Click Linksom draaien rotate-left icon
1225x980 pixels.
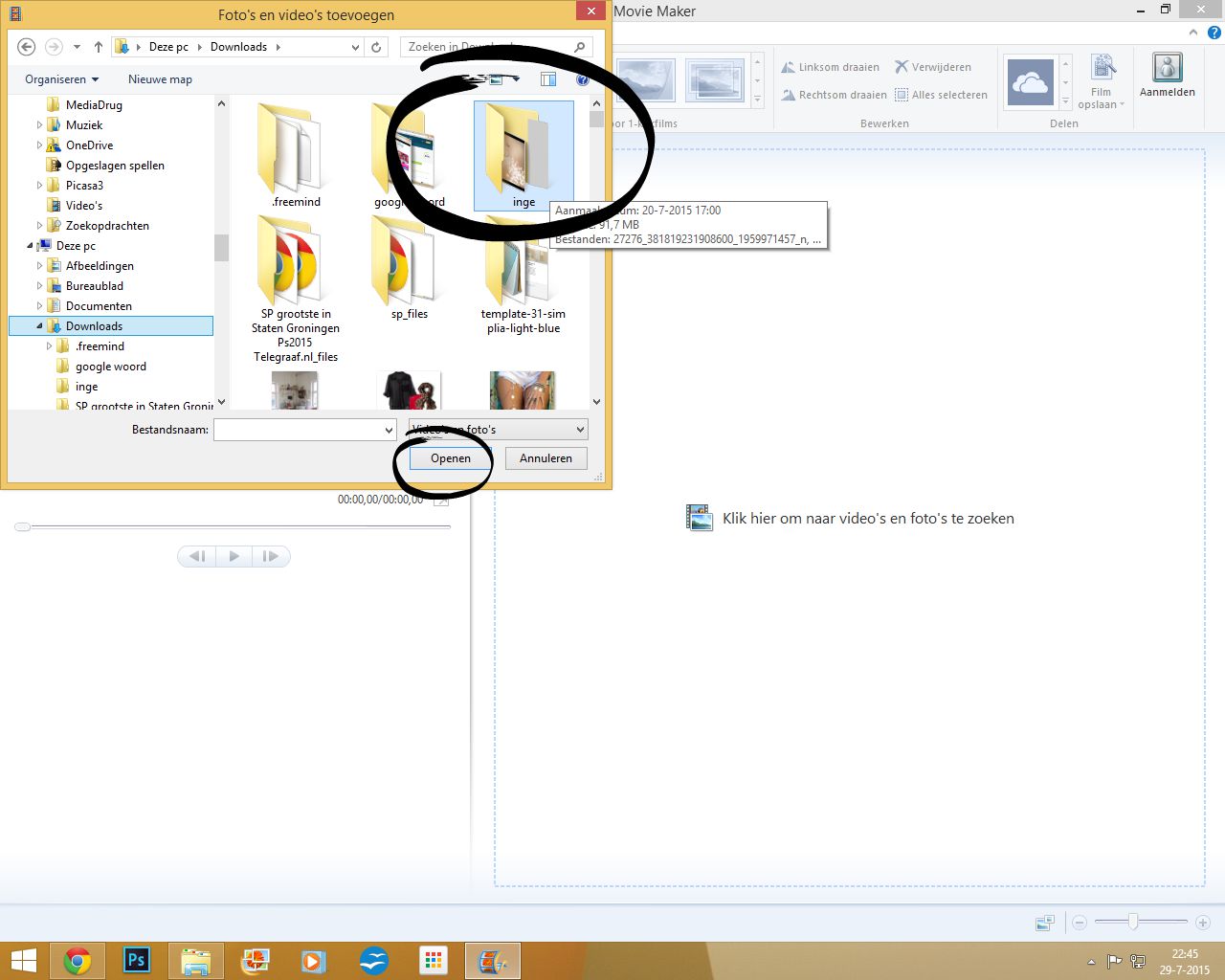788,67
